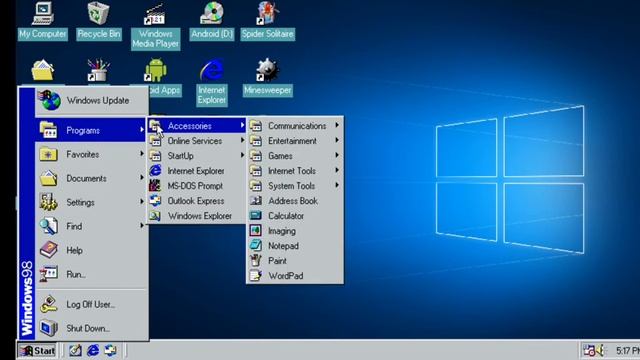Open System Tools menu entry

pos(295,186)
